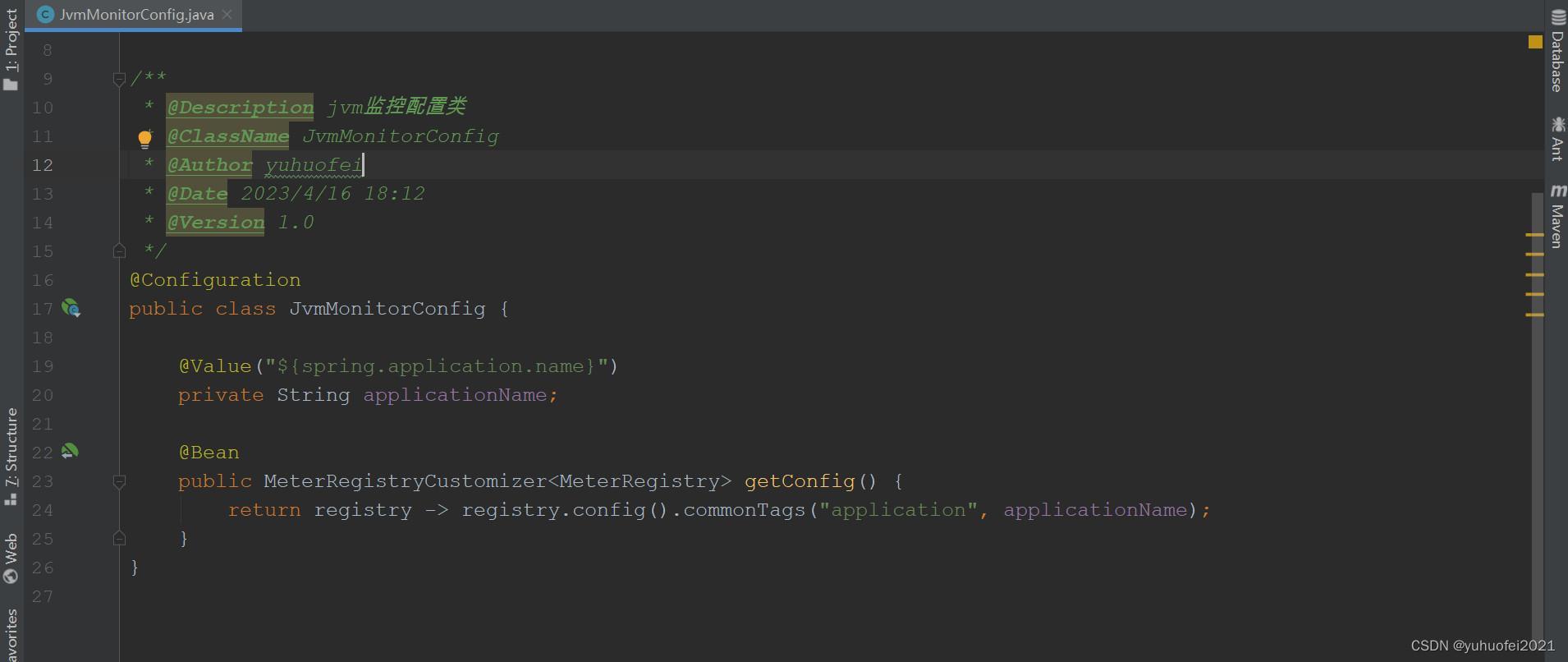The width and height of the screenshot is (1568, 662).
Task: Click the @Date tag text
Action: (197, 194)
